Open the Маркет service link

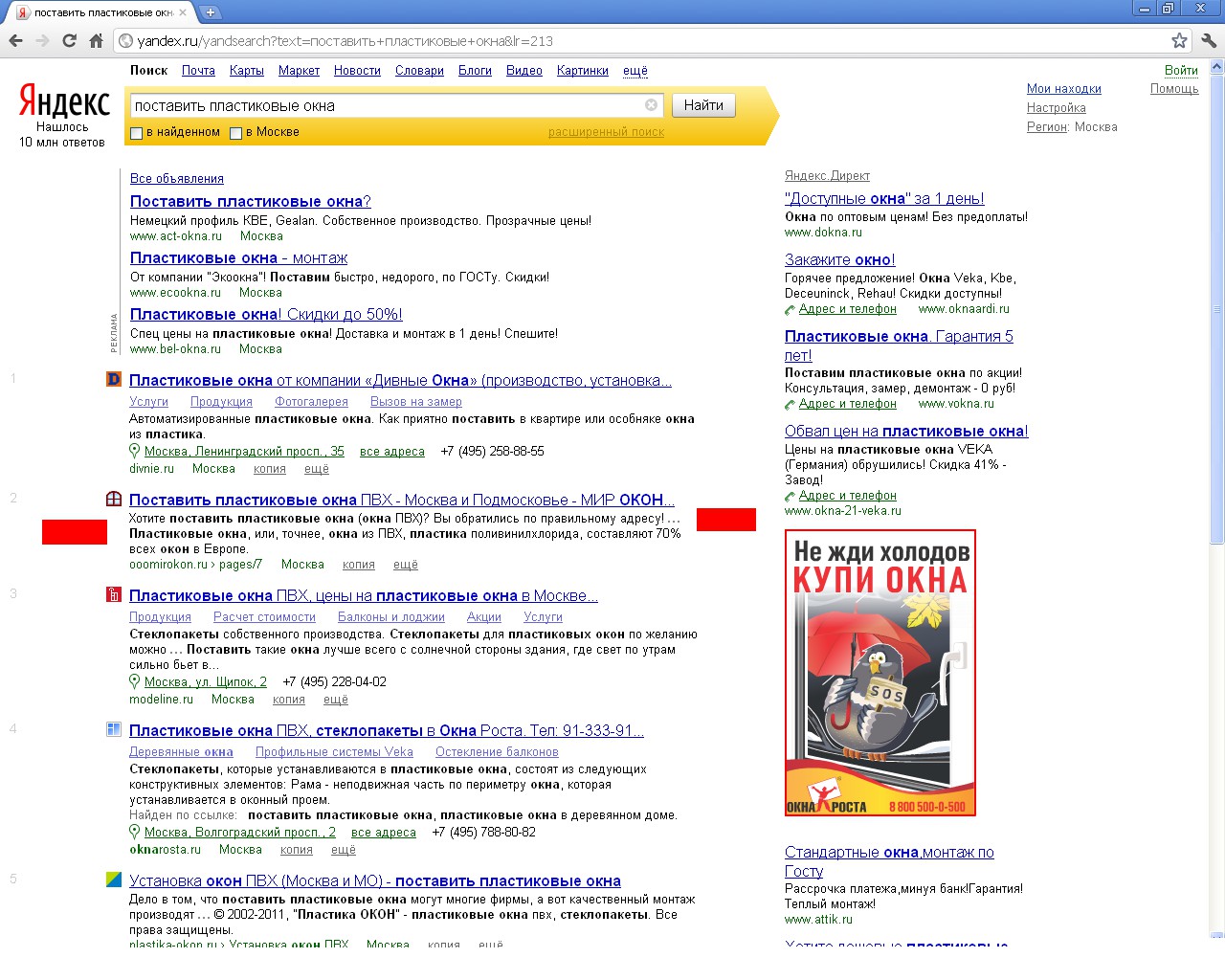pos(299,71)
